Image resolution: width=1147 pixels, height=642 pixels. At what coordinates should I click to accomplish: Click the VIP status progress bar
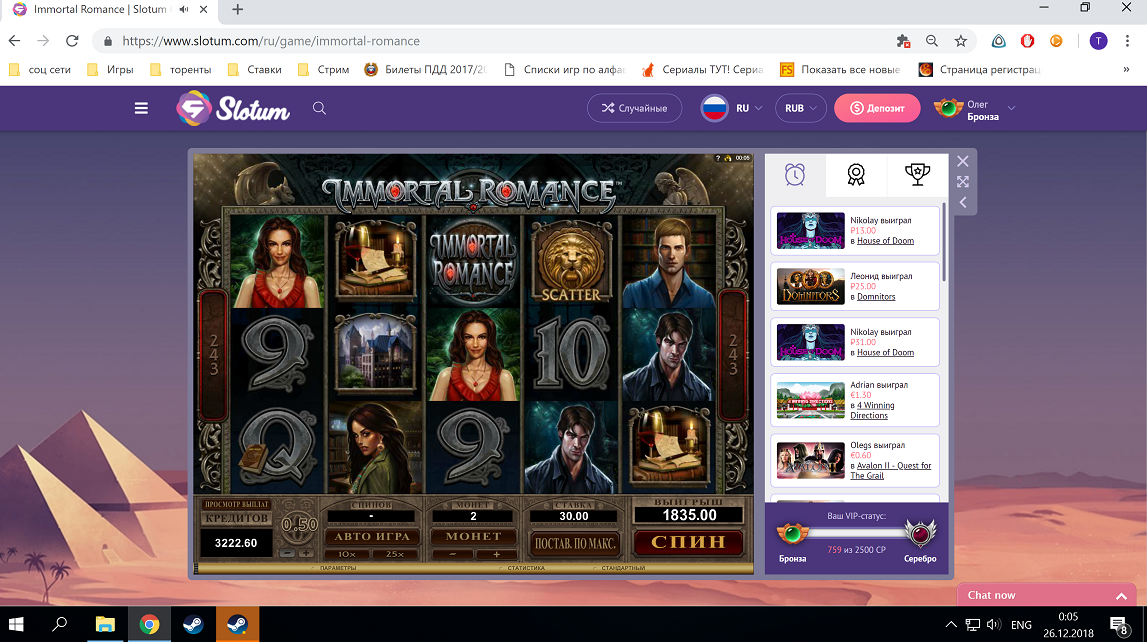coord(856,533)
